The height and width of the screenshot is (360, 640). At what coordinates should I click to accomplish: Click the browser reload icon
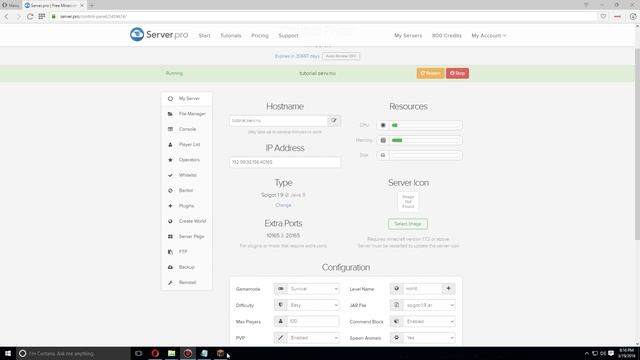tap(30, 16)
